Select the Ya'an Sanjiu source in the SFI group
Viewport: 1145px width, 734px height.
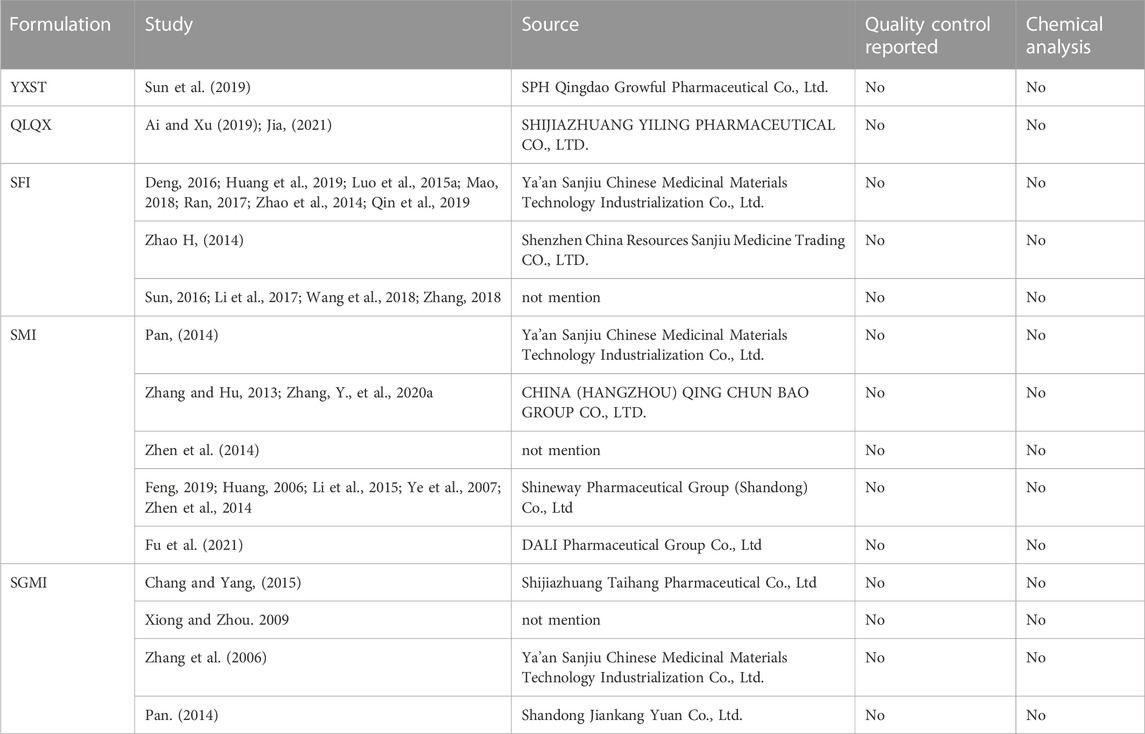click(x=654, y=193)
